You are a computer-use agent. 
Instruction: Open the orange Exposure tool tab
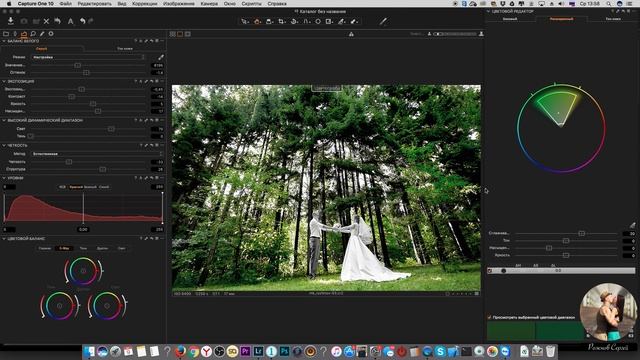point(24,34)
